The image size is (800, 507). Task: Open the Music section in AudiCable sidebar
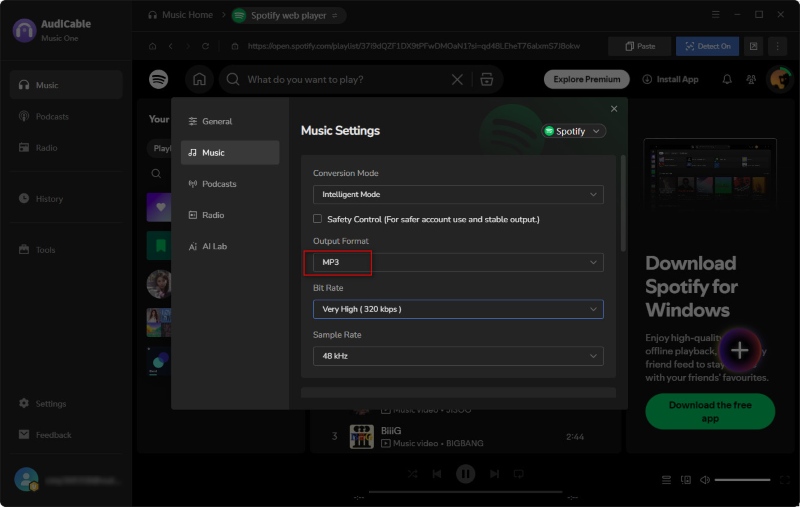point(66,85)
